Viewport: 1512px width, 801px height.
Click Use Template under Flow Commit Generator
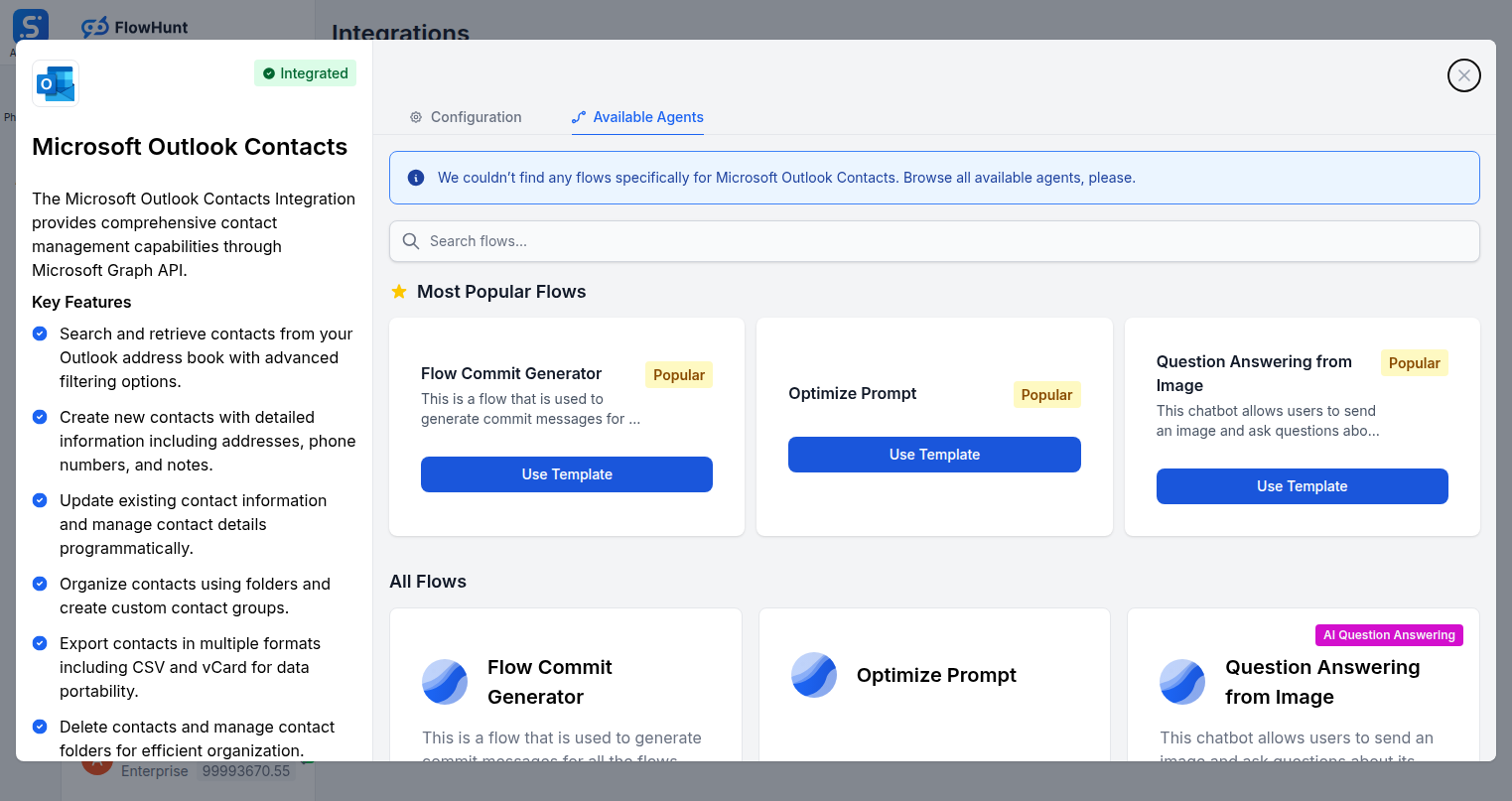[566, 474]
